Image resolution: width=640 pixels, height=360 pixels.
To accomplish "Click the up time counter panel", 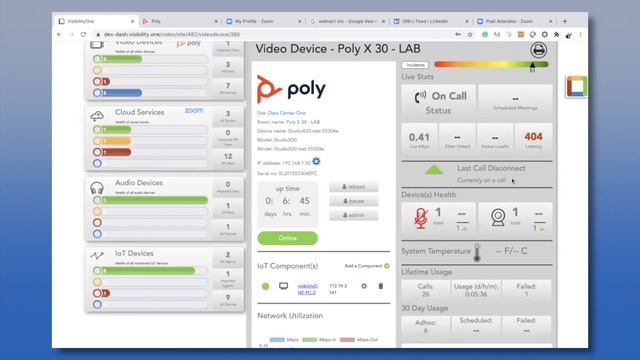I will pos(287,203).
